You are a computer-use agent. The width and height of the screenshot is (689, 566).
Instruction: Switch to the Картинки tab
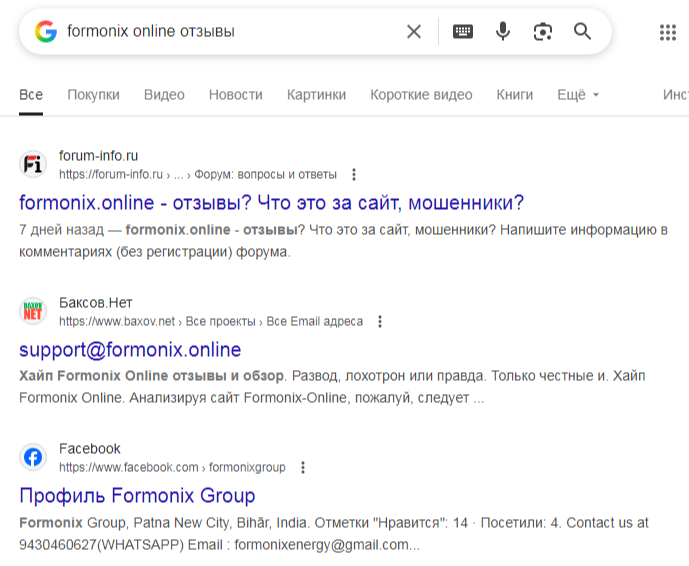tap(316, 95)
